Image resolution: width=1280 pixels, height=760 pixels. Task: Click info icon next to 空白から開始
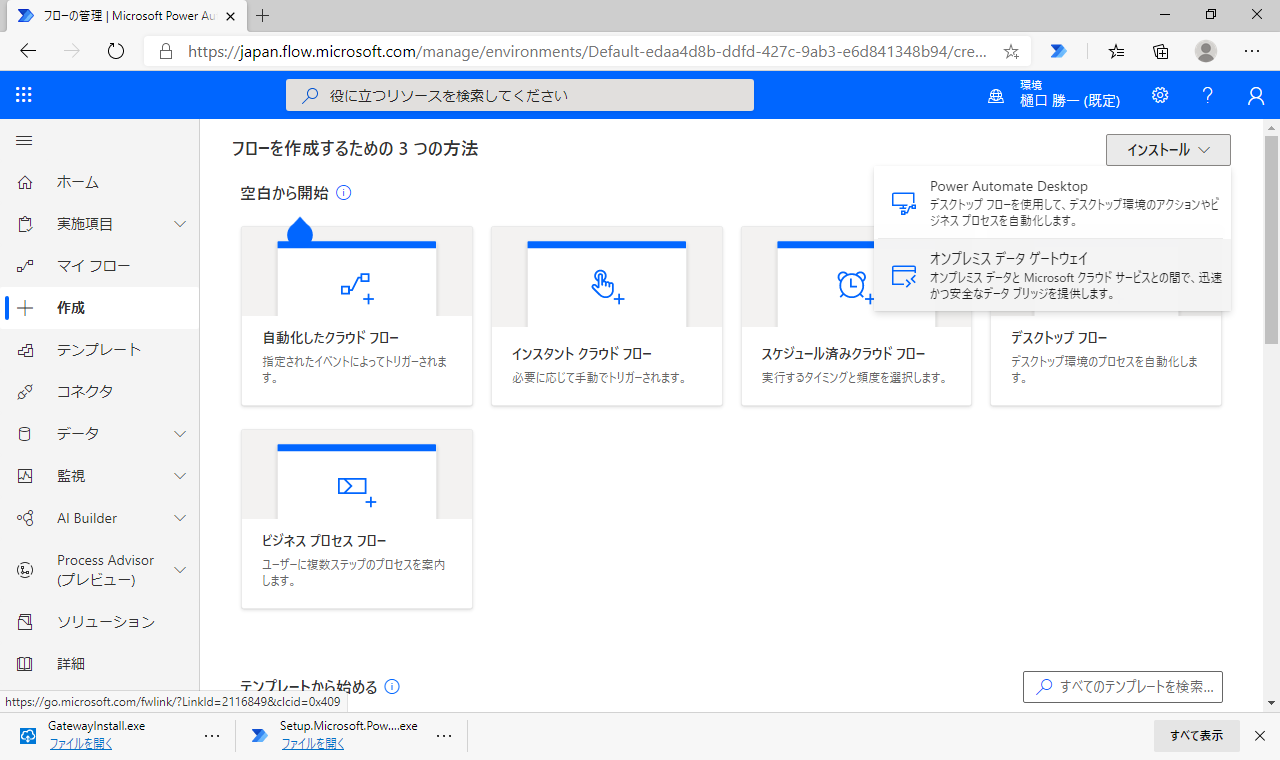coord(344,192)
